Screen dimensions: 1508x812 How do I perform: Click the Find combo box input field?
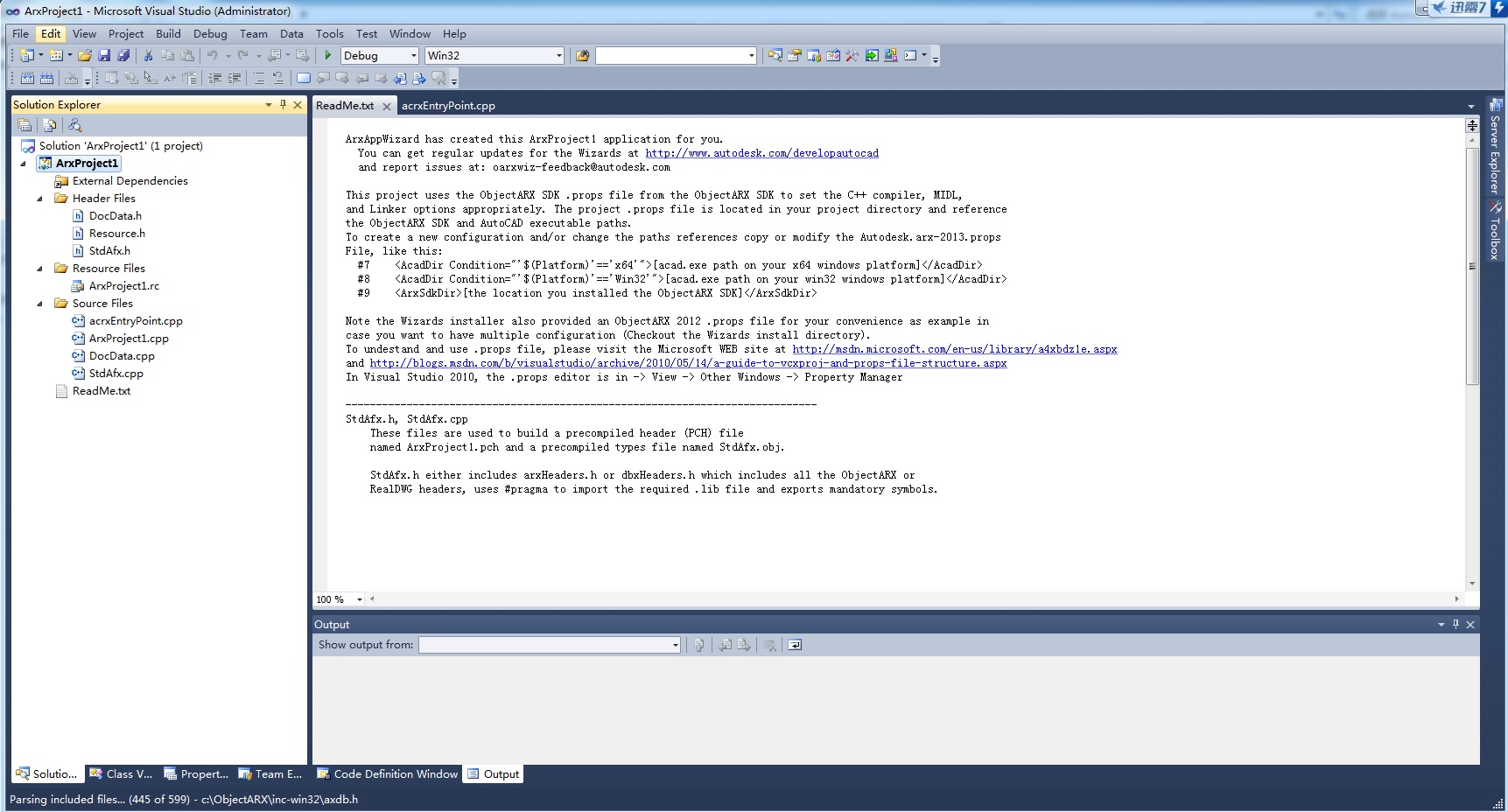670,55
